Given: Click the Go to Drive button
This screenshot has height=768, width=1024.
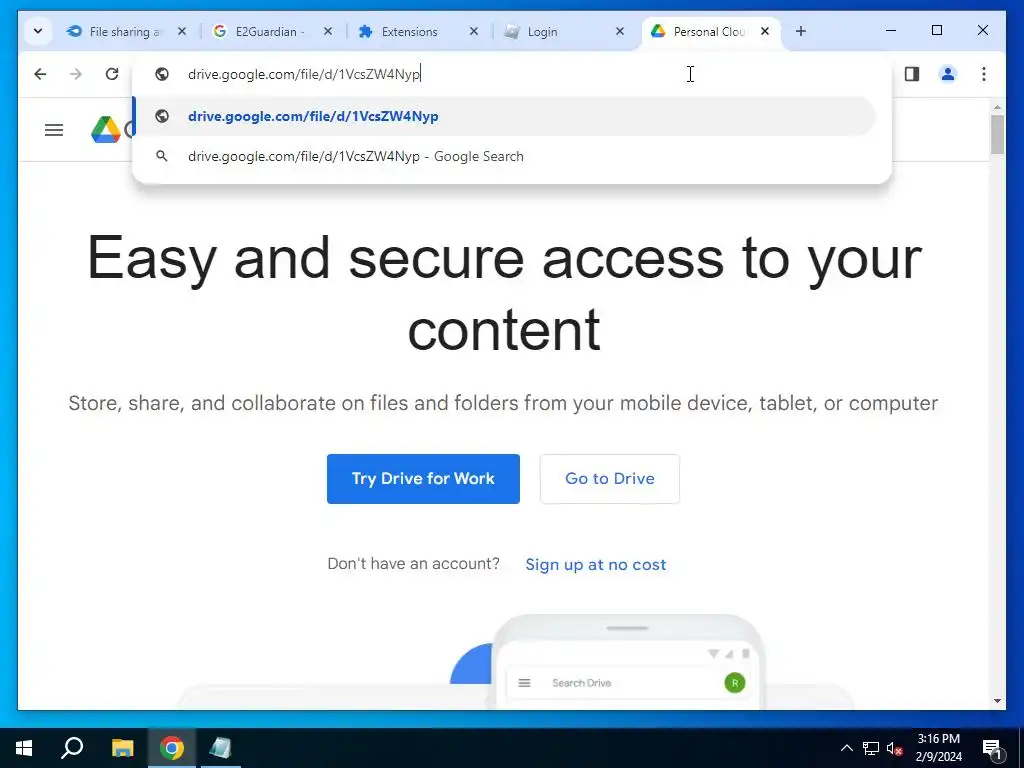Looking at the screenshot, I should [609, 479].
